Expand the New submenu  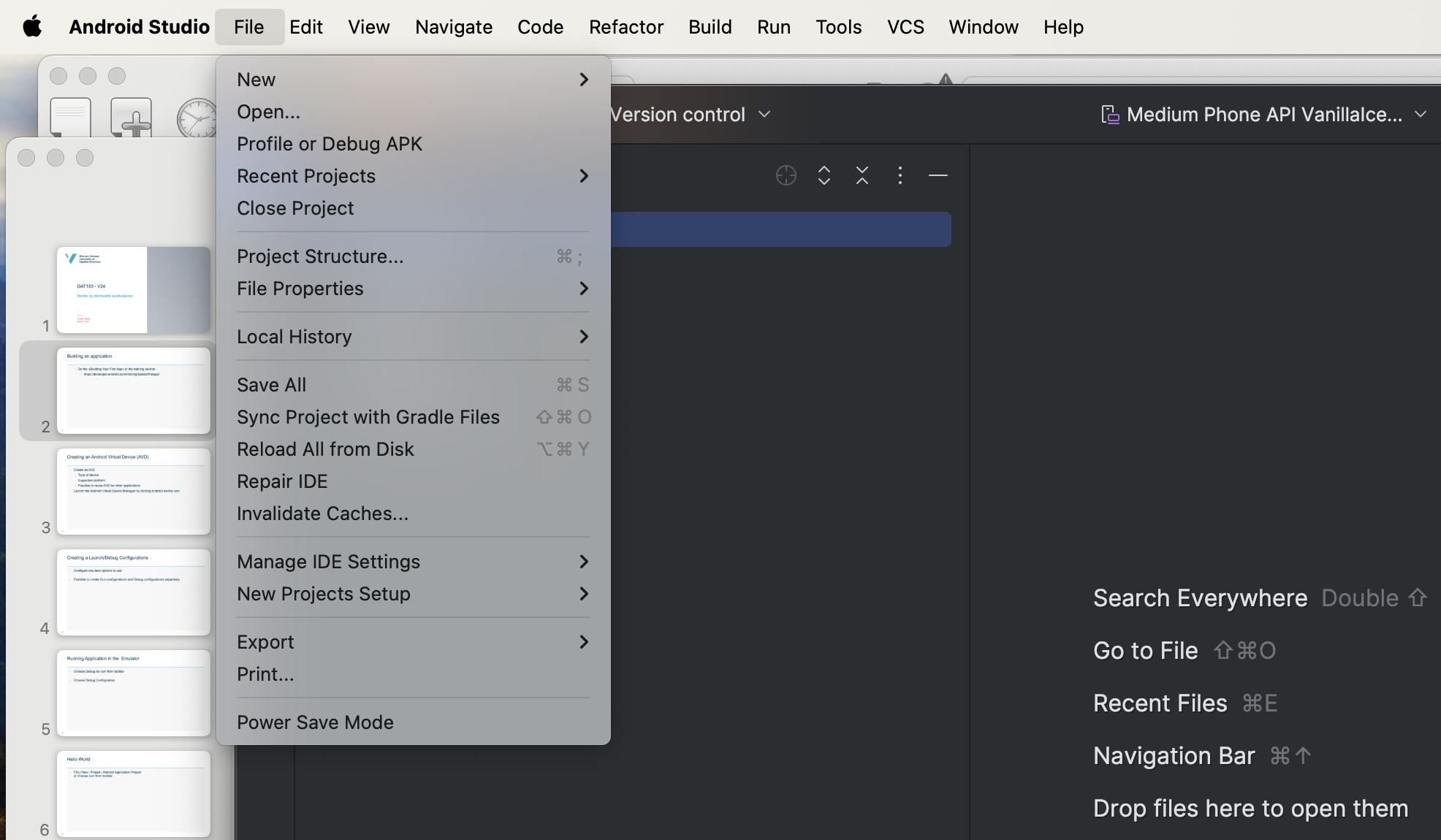414,80
